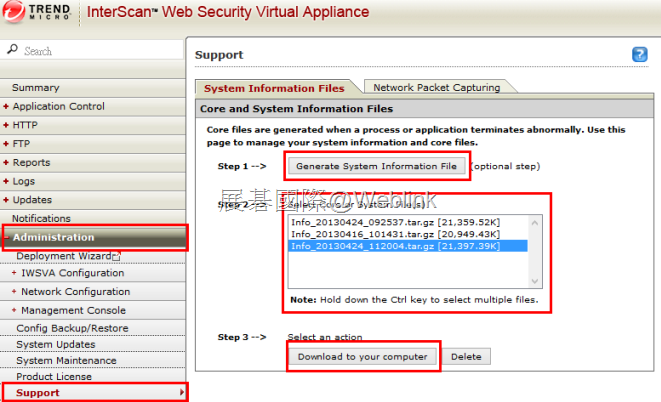Switch to Network Packet Capturing tab

(437, 87)
